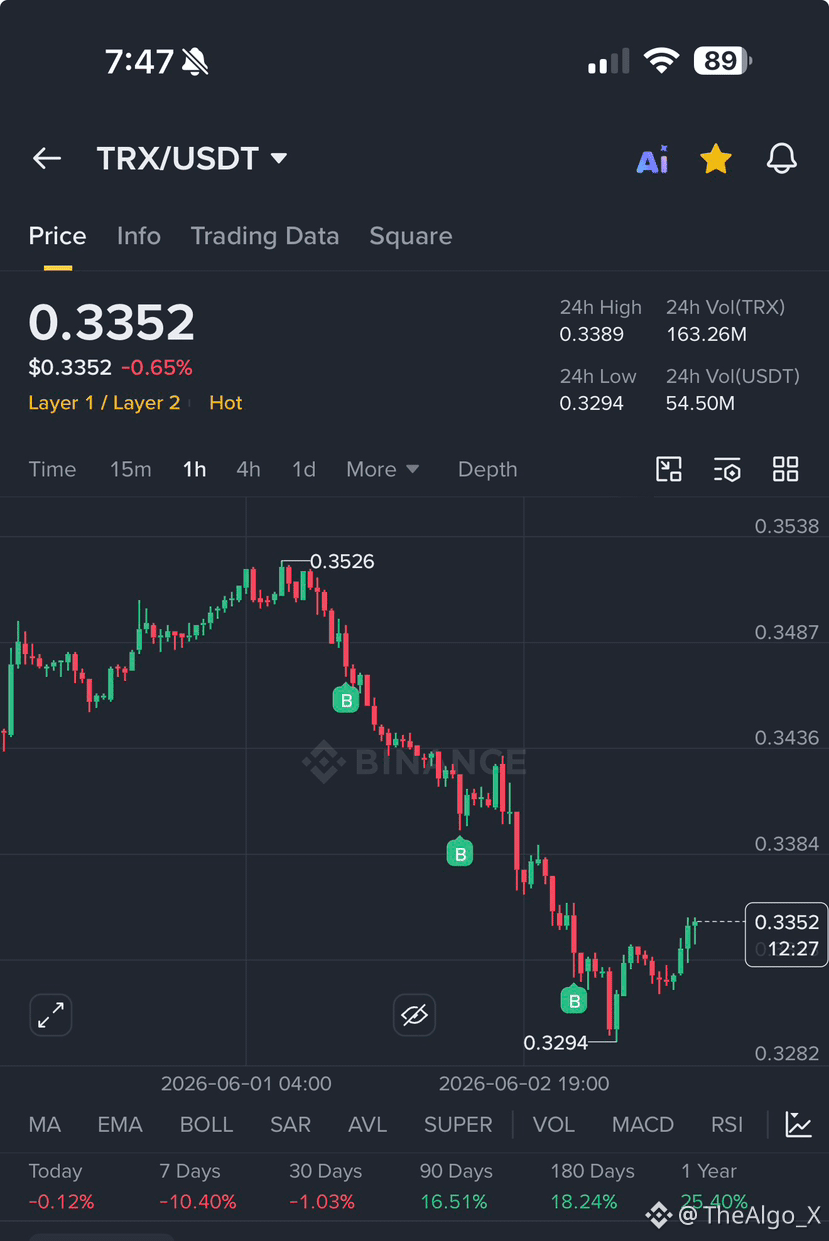Viewport: 829px width, 1241px height.
Task: Enable the AVL indicator
Action: pos(367,1125)
